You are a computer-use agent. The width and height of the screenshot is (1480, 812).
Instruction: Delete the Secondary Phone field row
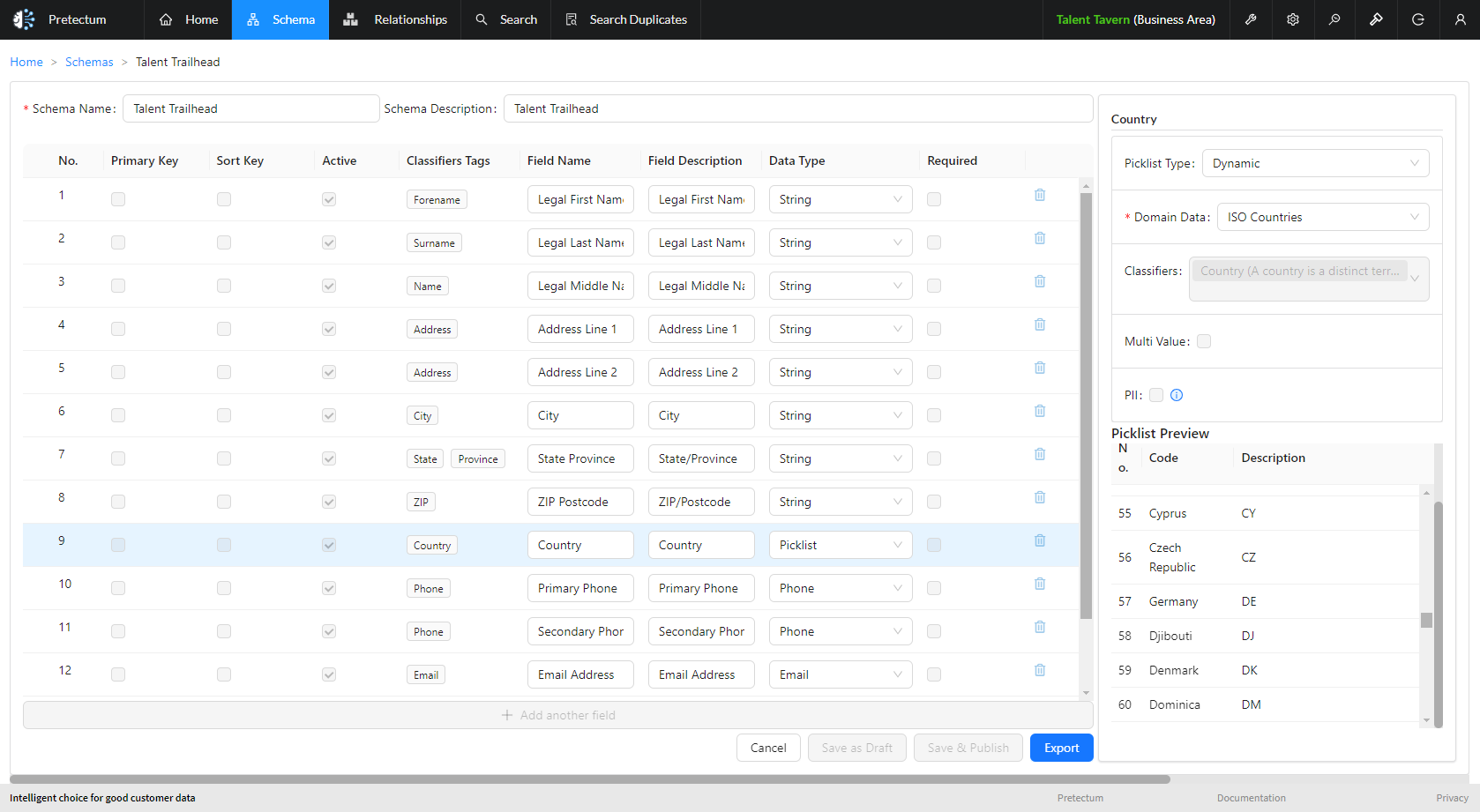tap(1040, 627)
